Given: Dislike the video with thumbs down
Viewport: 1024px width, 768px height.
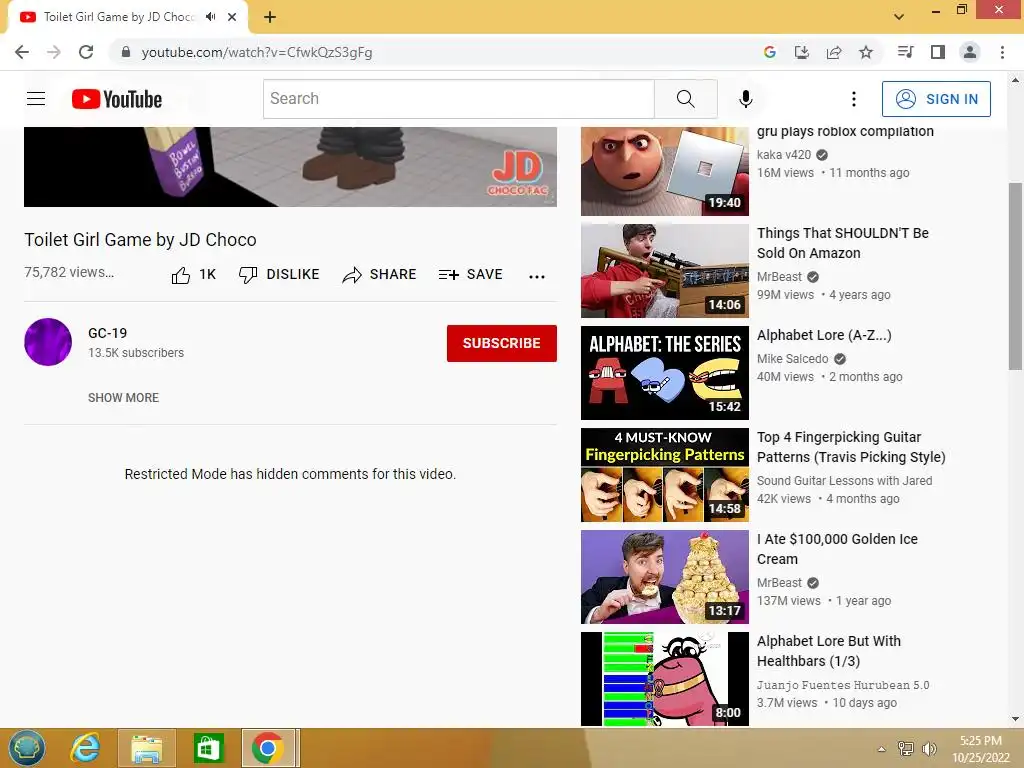Looking at the screenshot, I should [279, 275].
